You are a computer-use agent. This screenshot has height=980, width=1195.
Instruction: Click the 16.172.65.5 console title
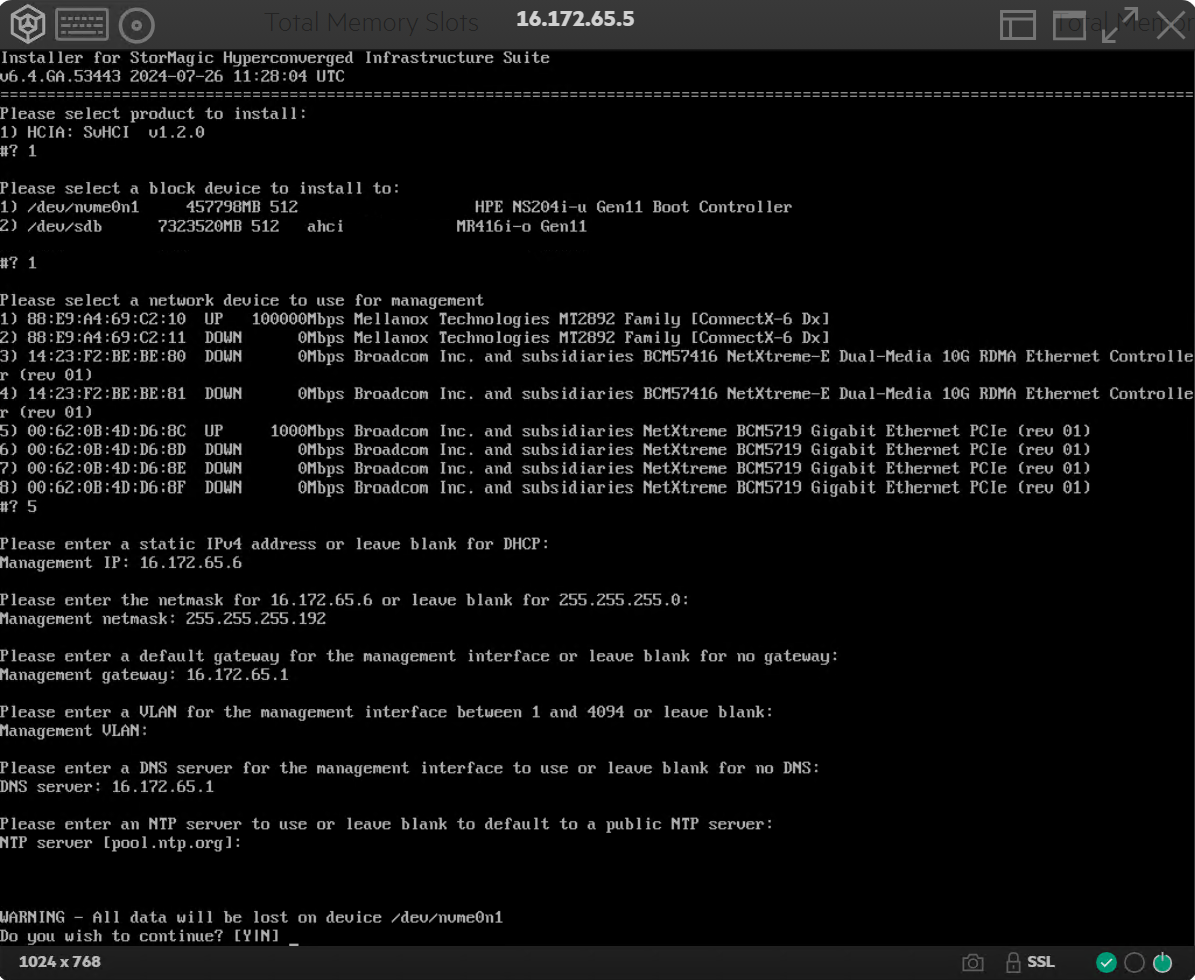(x=575, y=19)
